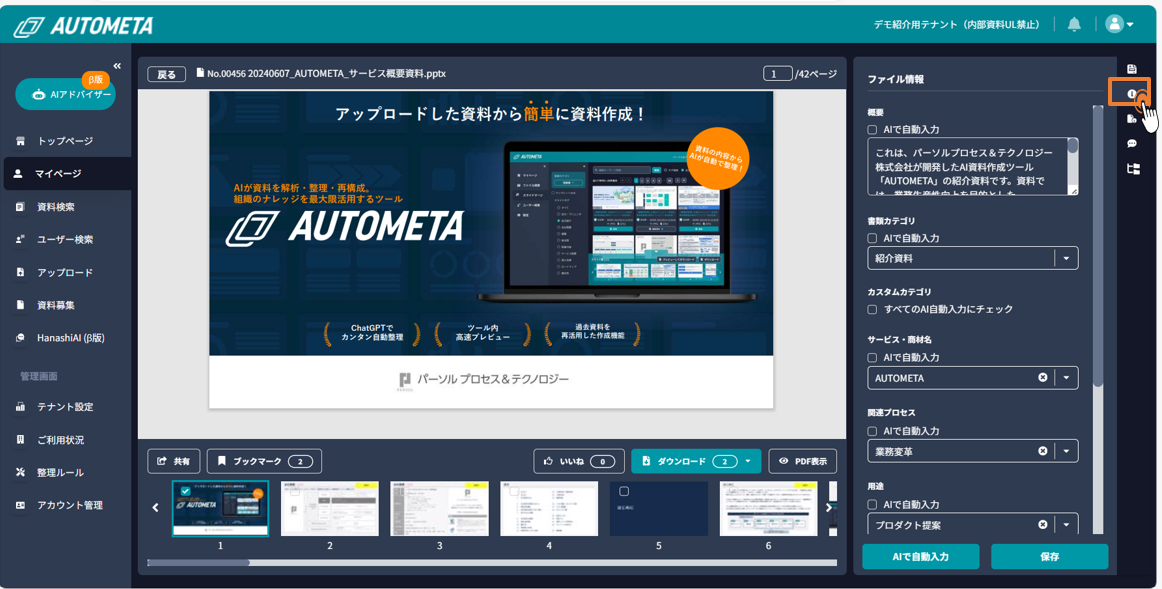1162x589 pixels.
Task: Enable AIで自動入力 checkbox under 用途
Action: [x=872, y=505]
